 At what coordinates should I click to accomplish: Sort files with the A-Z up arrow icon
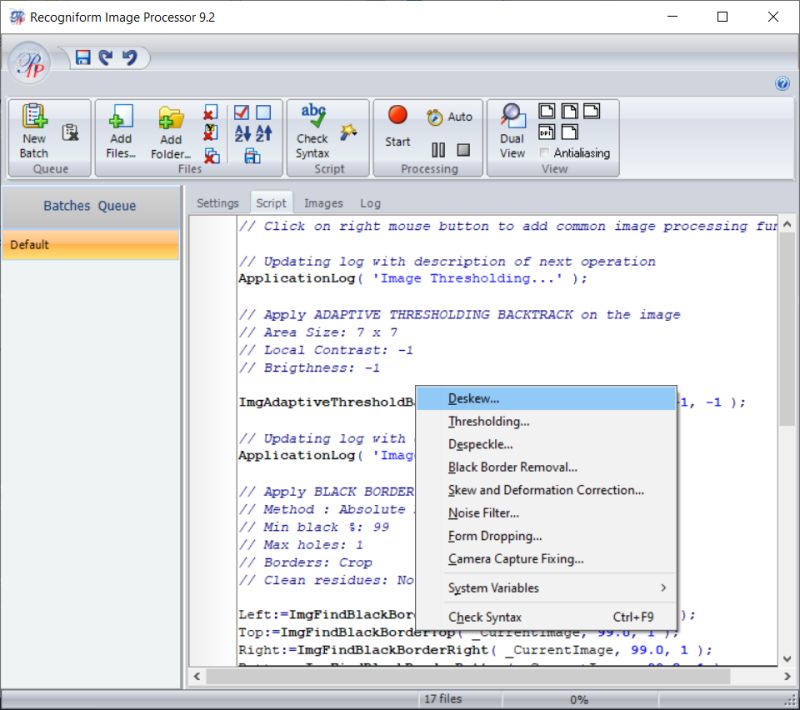coord(264,133)
